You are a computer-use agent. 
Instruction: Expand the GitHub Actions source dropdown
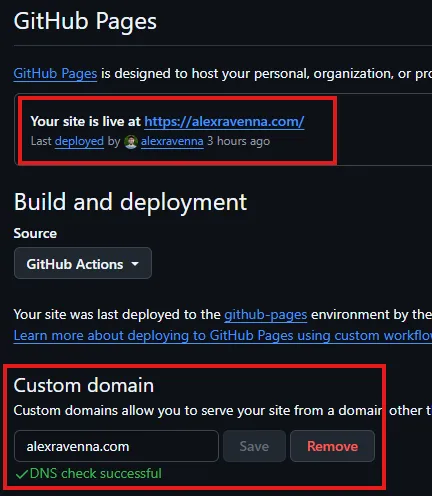pos(83,264)
